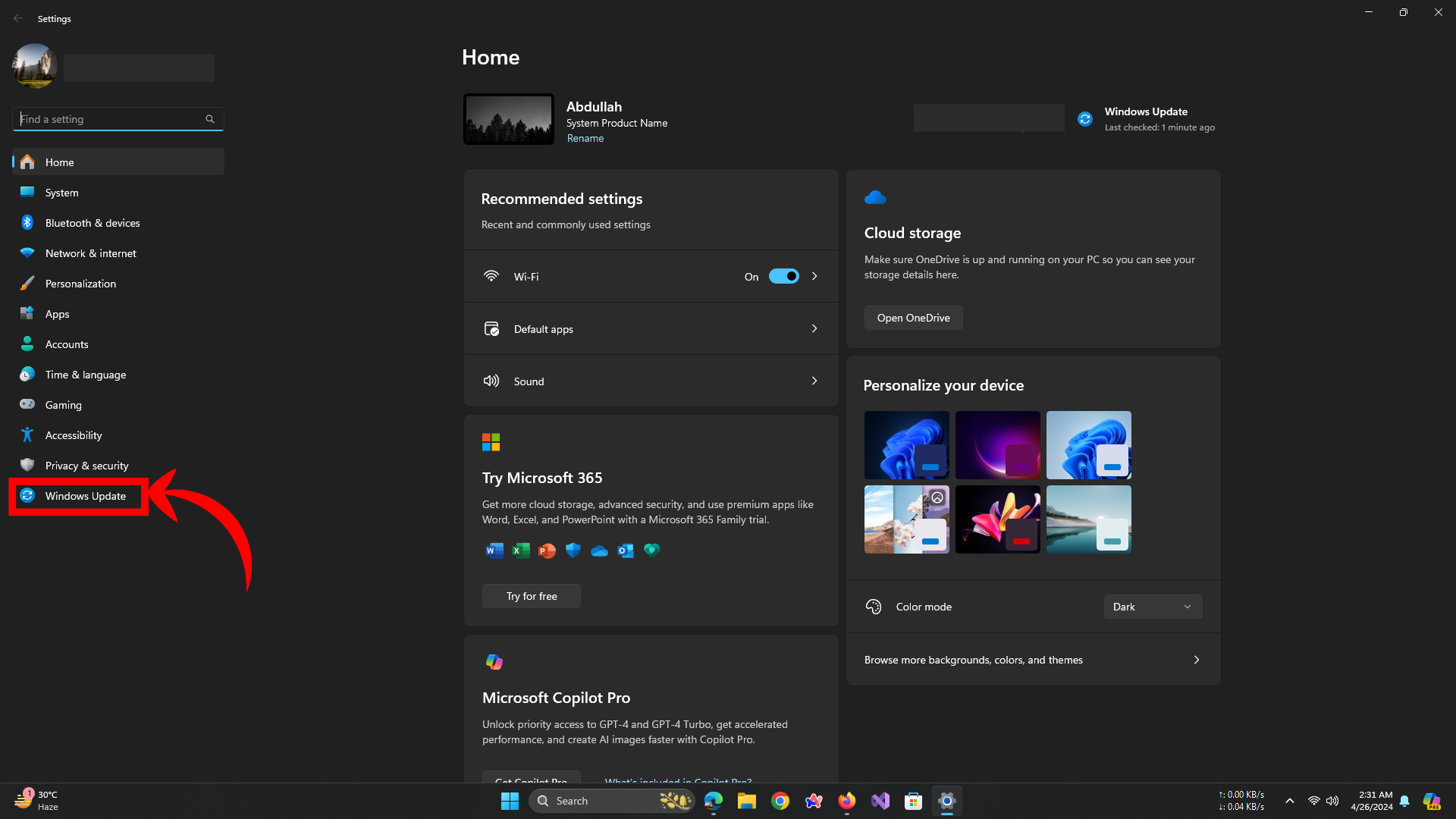Viewport: 1456px width, 819px height.
Task: Open Microsoft Store from the taskbar
Action: pyautogui.click(x=913, y=801)
